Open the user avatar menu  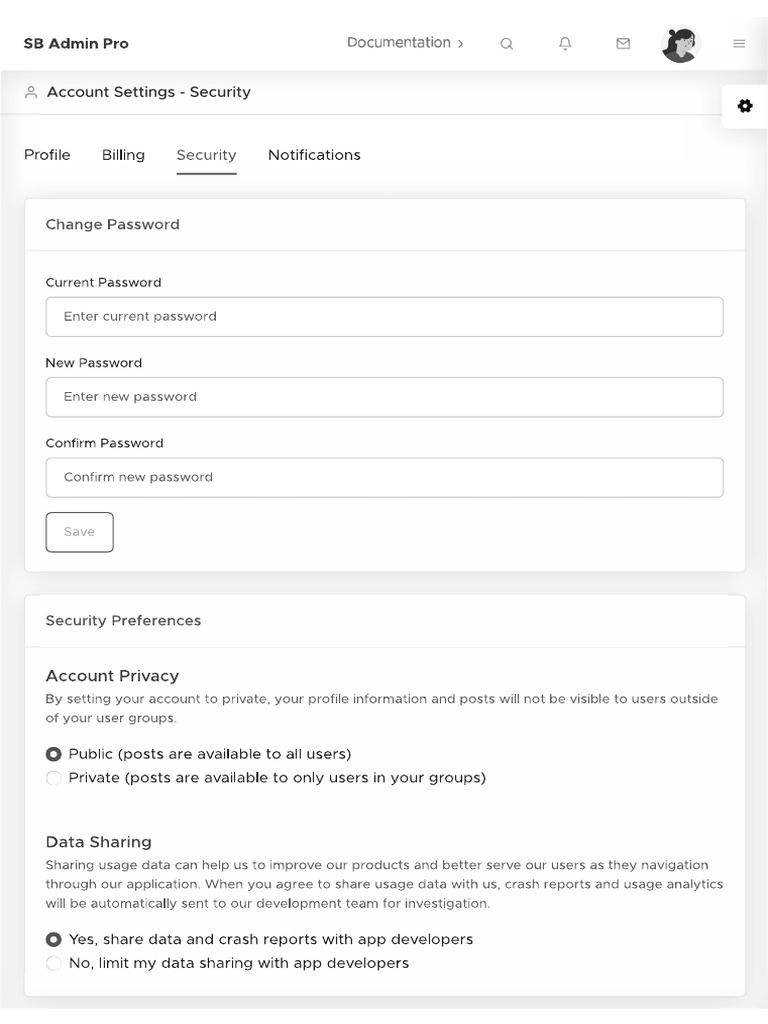[x=680, y=44]
